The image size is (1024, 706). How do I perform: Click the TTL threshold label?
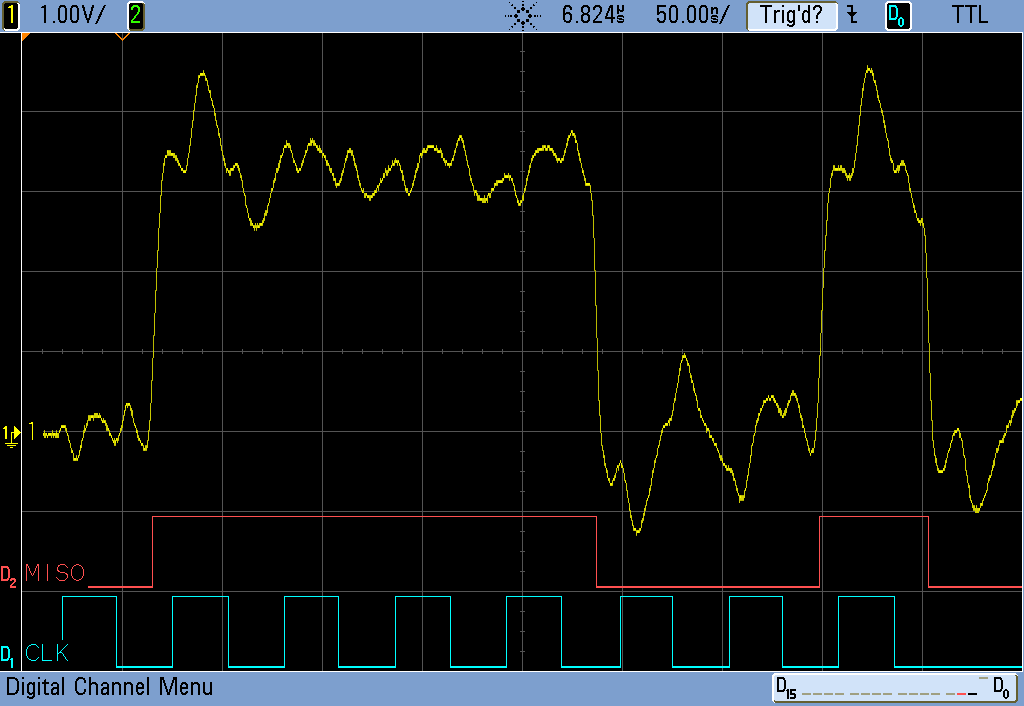(969, 15)
